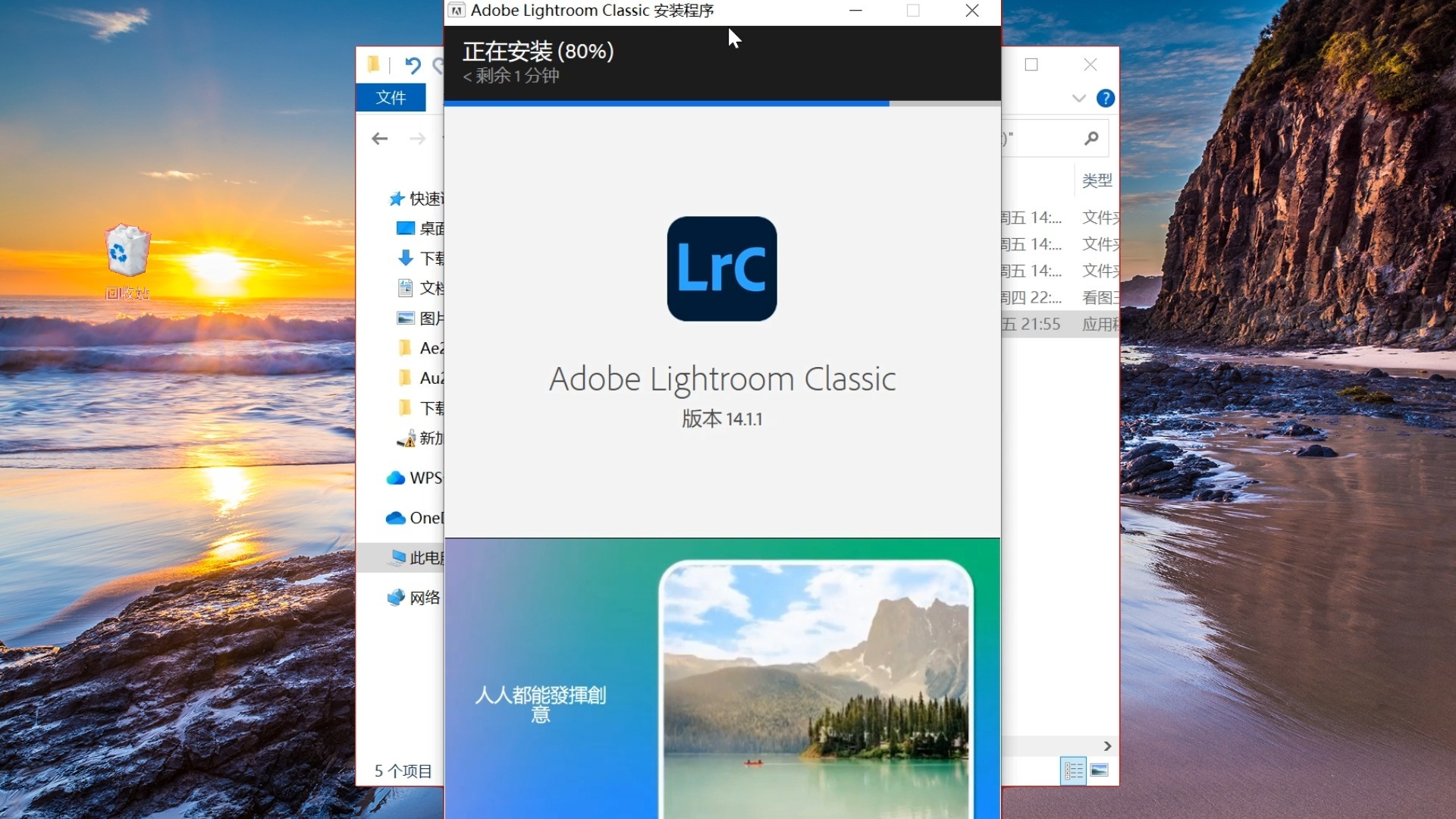Image resolution: width=1456 pixels, height=819 pixels.
Task: Open Desktop (桌面) in Explorer sidebar
Action: point(421,228)
